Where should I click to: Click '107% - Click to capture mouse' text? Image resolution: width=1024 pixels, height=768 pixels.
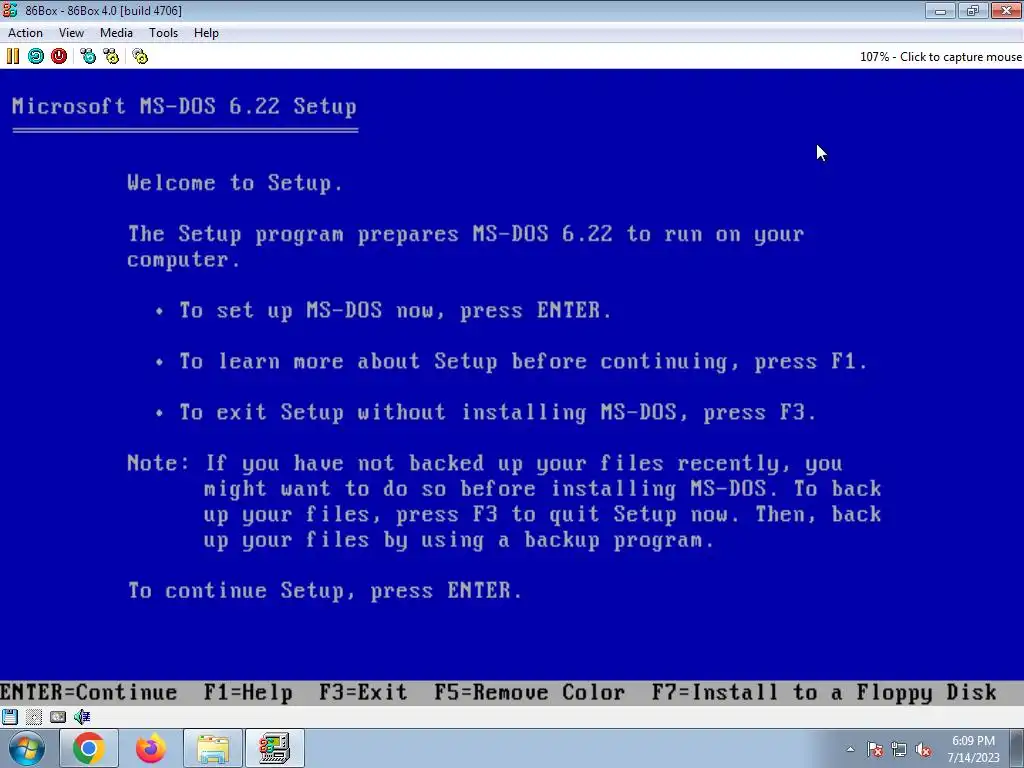(940, 57)
